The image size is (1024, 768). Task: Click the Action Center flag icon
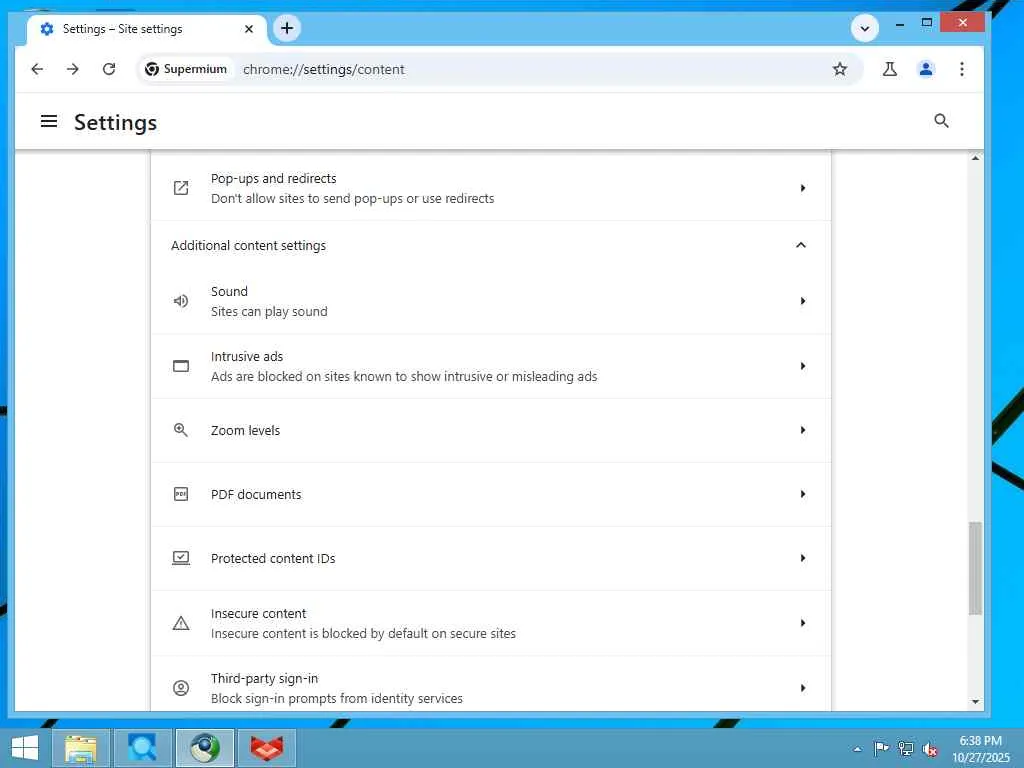pos(880,748)
